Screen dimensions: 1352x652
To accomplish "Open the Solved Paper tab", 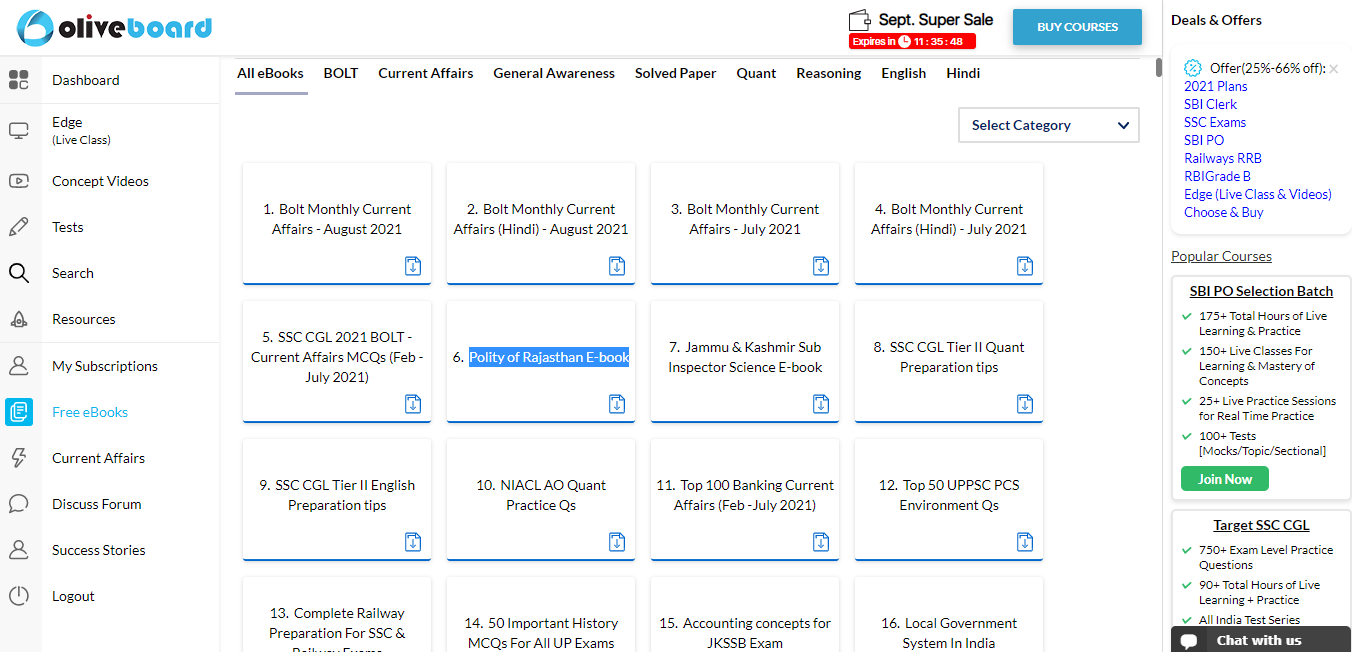I will [x=676, y=73].
